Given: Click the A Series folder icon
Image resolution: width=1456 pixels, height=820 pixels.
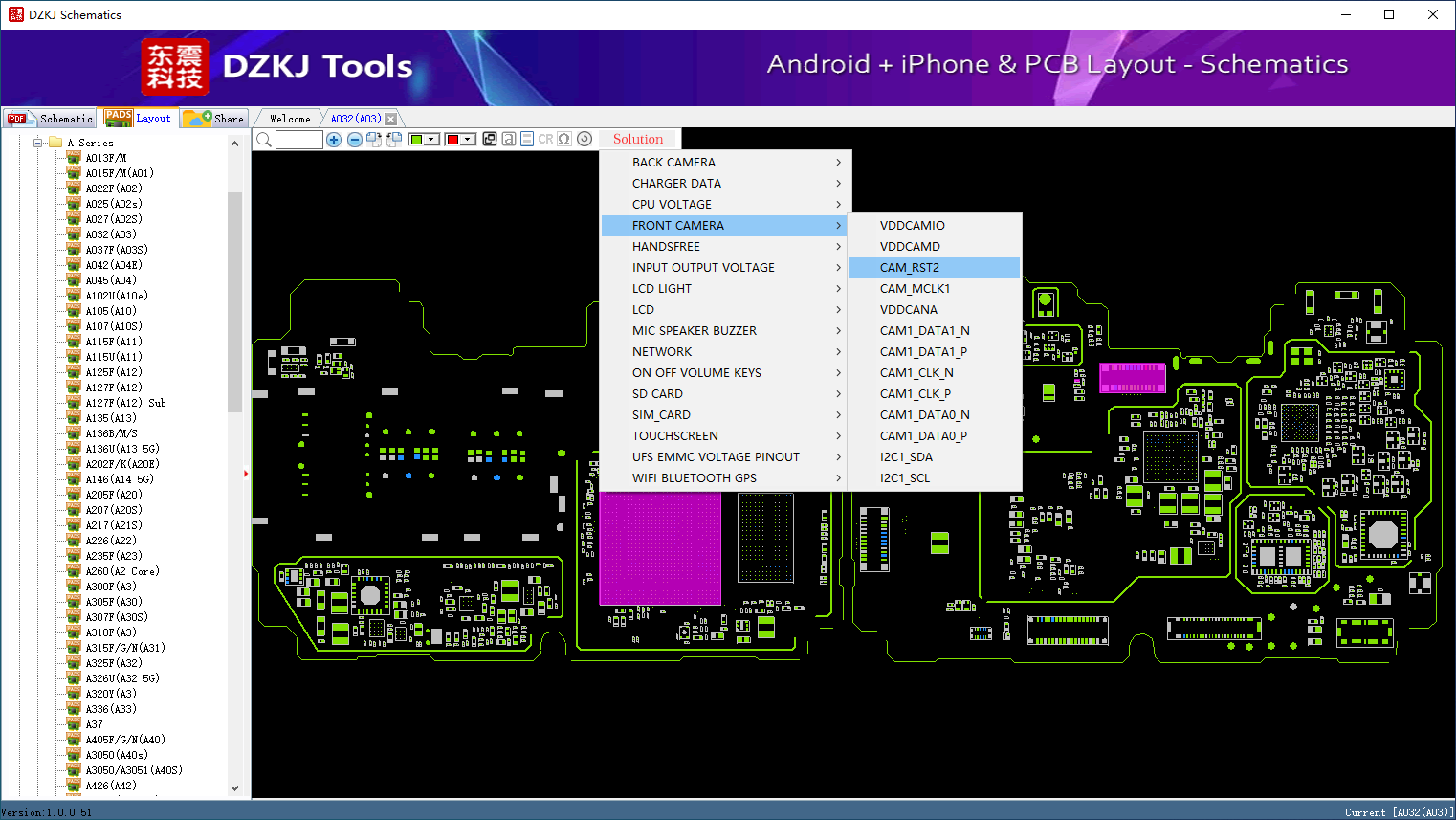Looking at the screenshot, I should [55, 143].
